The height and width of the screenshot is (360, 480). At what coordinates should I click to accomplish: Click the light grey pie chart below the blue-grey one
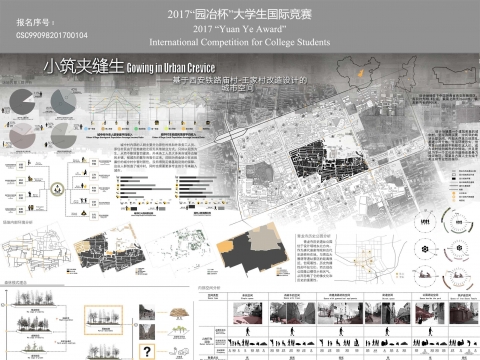(63, 136)
